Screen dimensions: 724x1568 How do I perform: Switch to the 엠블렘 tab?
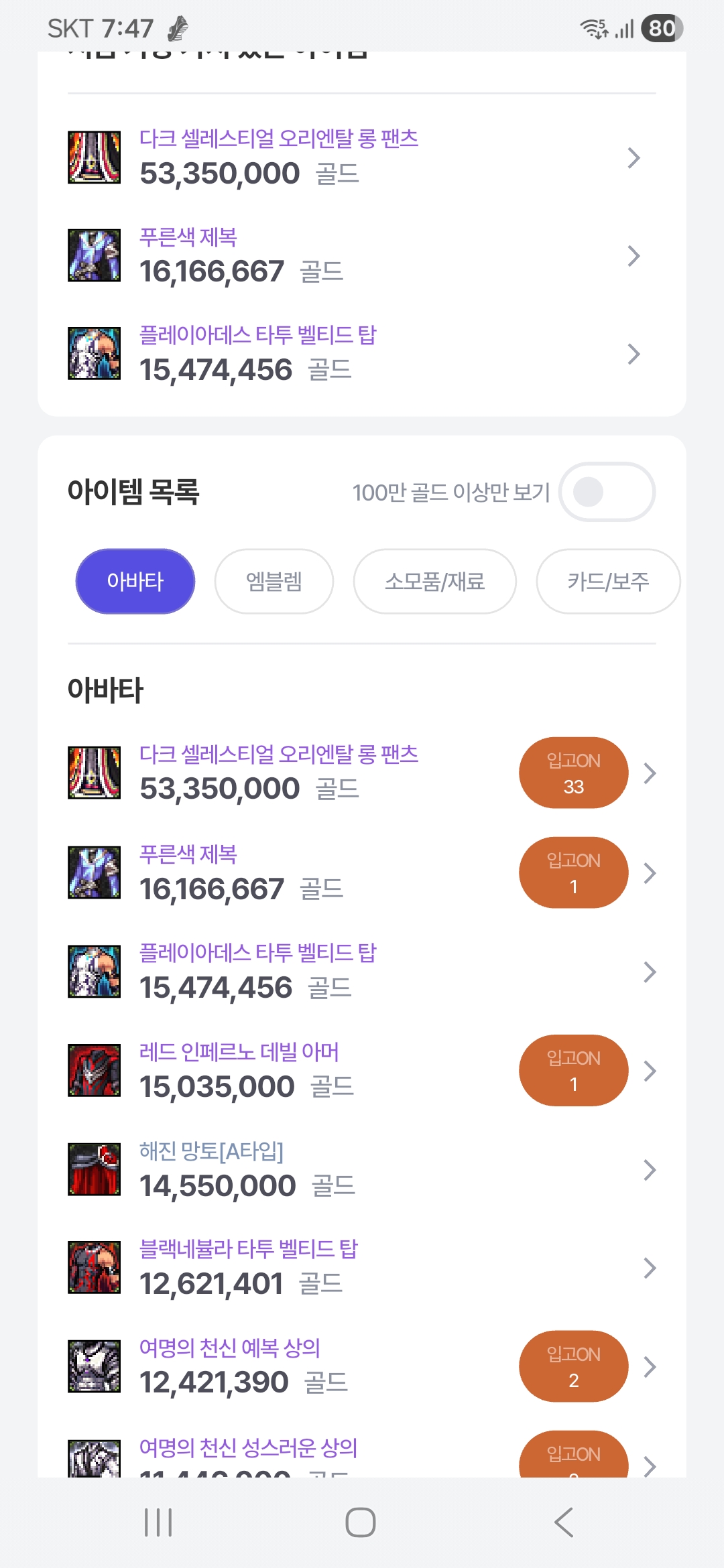point(274,581)
